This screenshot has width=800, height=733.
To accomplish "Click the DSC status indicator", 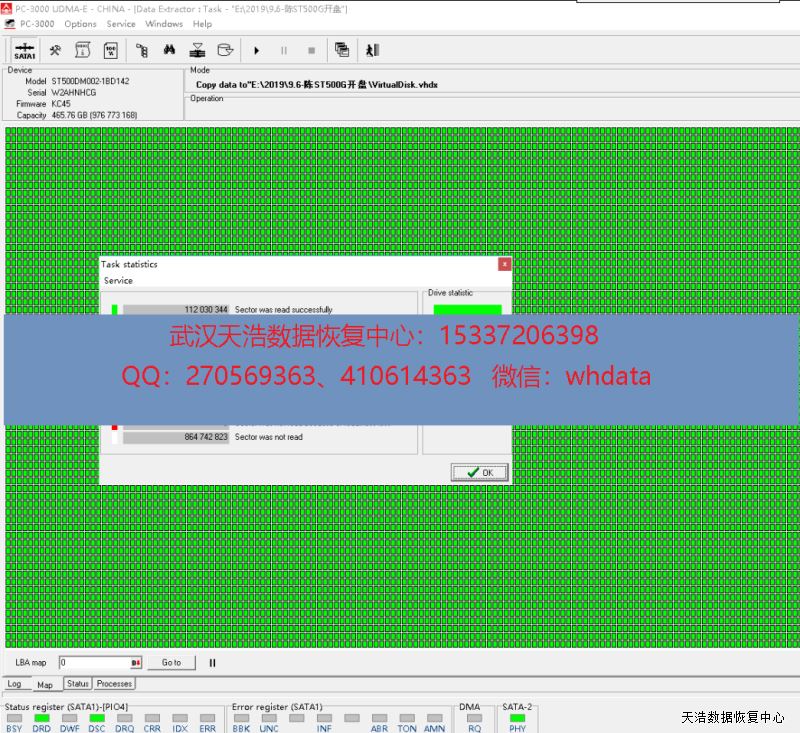I will point(97,718).
